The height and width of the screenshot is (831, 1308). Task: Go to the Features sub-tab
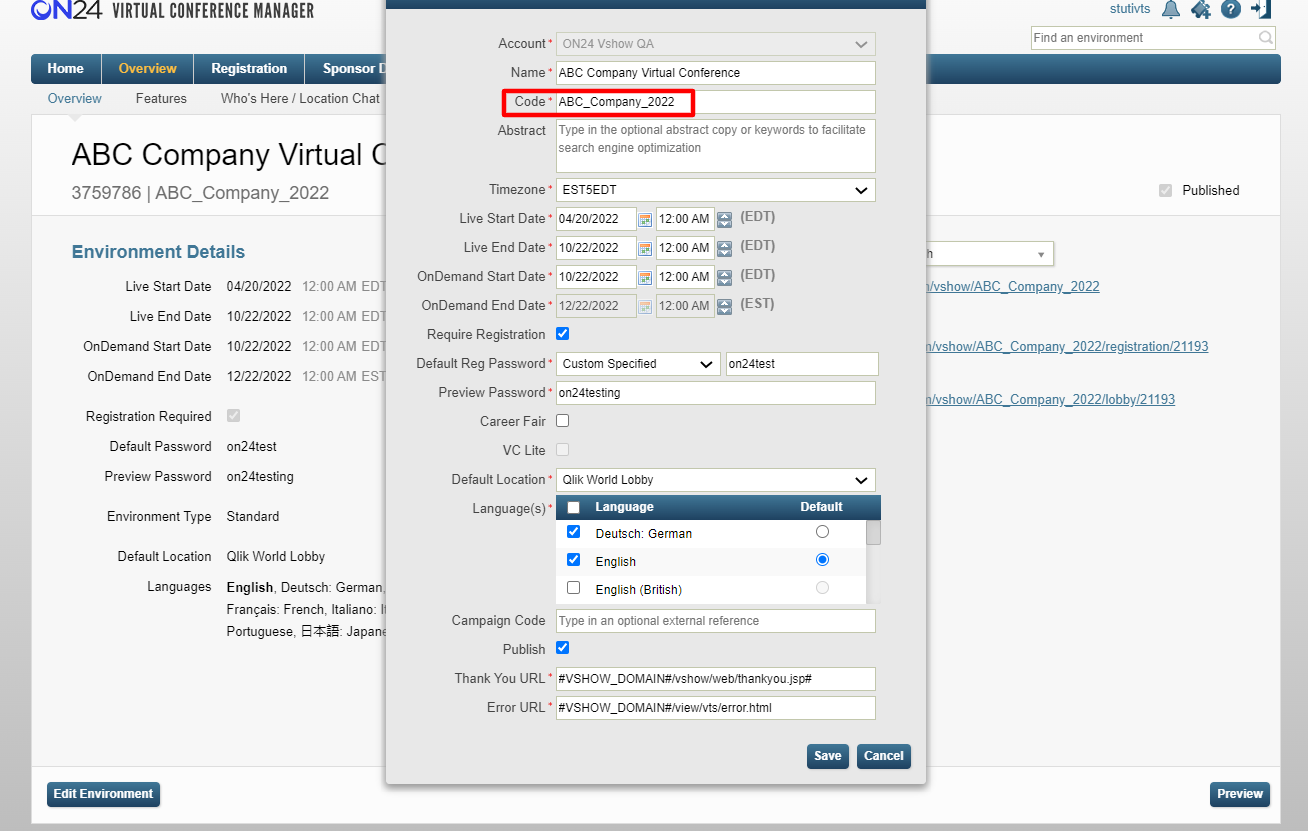[161, 99]
